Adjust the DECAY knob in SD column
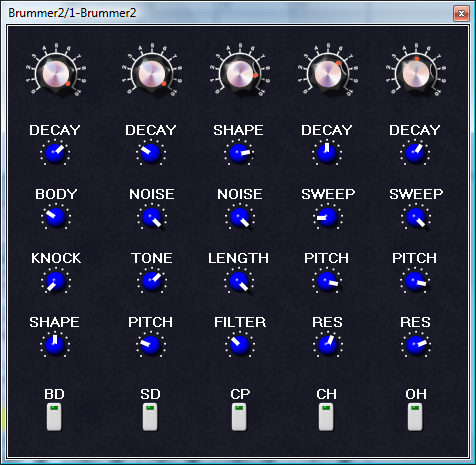 151,153
